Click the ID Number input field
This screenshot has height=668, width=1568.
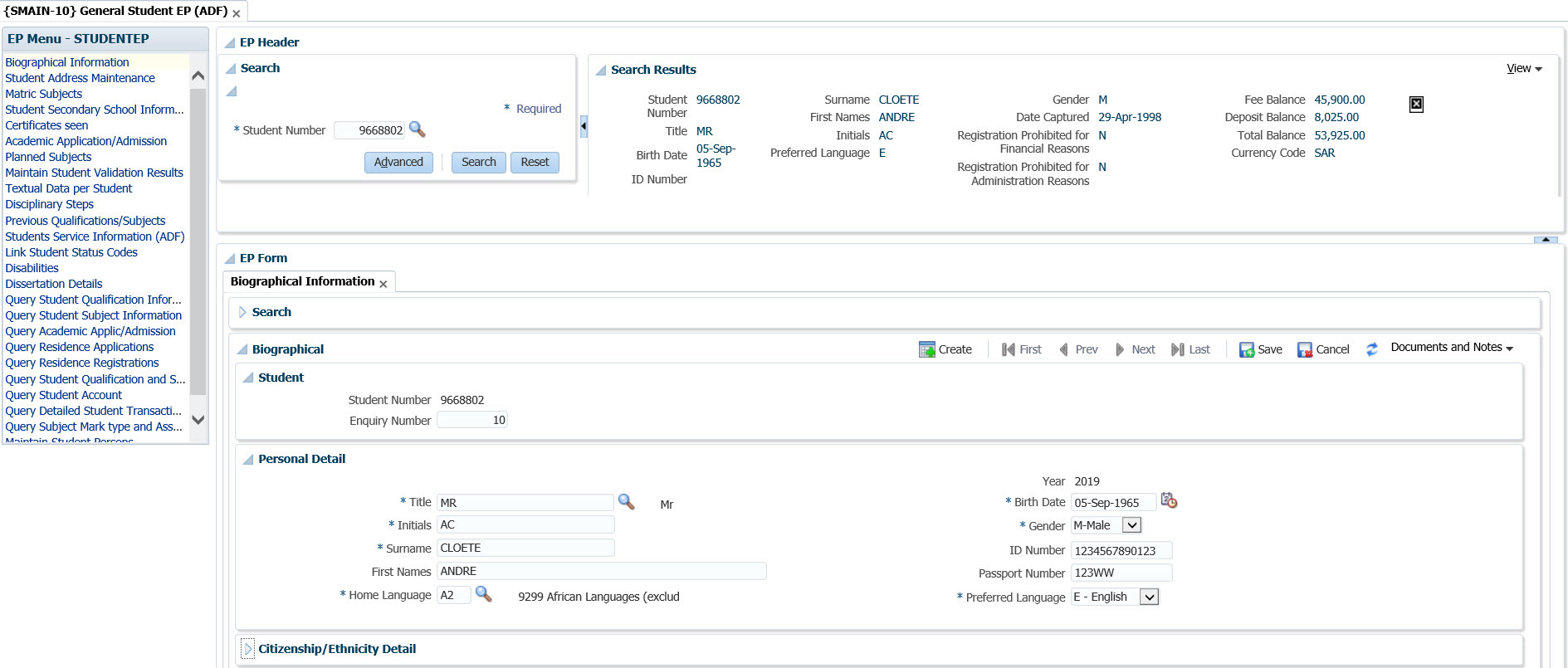1121,550
